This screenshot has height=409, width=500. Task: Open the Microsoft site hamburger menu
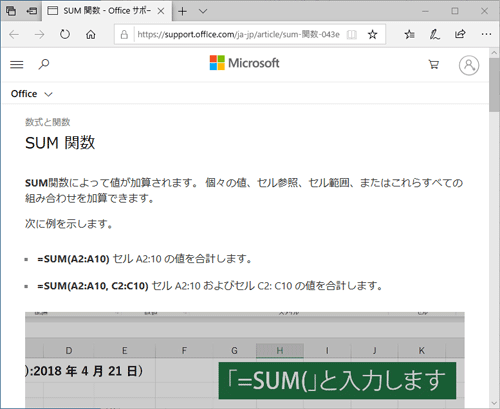click(17, 64)
